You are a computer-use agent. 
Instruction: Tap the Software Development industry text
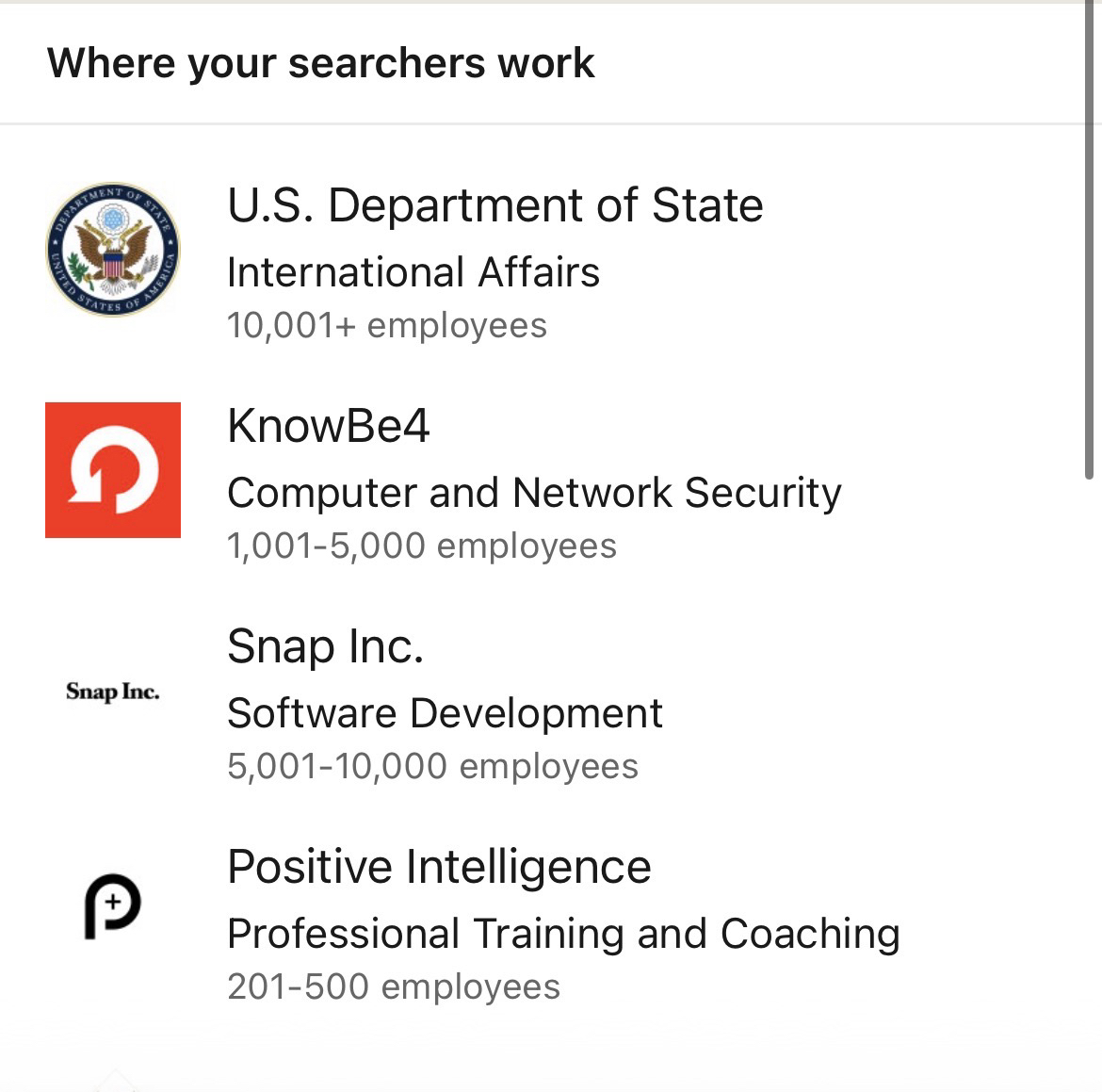(x=445, y=713)
